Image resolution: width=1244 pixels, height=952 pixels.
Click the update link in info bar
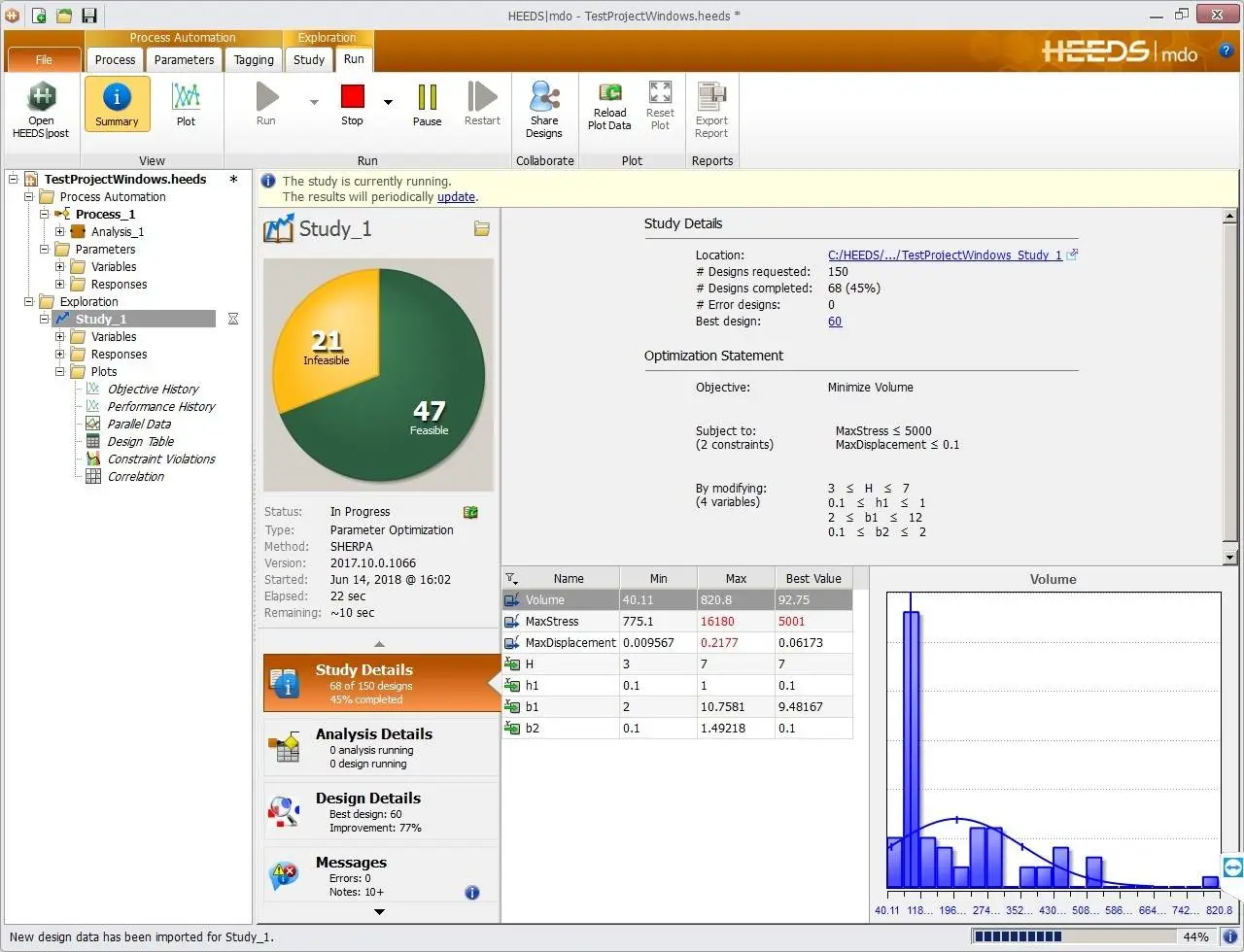pos(456,196)
